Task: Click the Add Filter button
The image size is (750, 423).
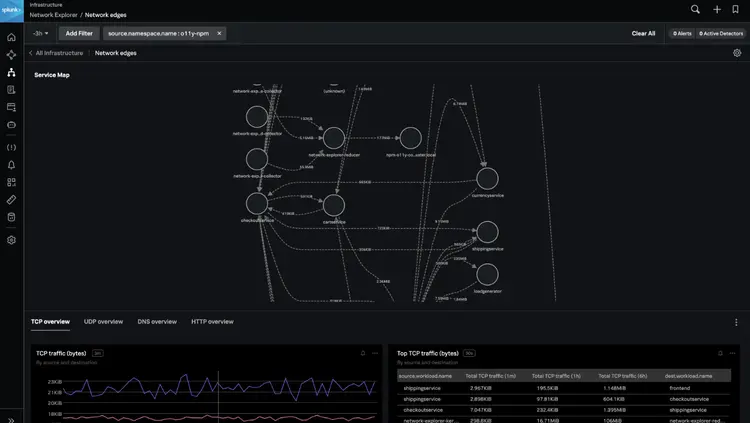Action: (79, 33)
